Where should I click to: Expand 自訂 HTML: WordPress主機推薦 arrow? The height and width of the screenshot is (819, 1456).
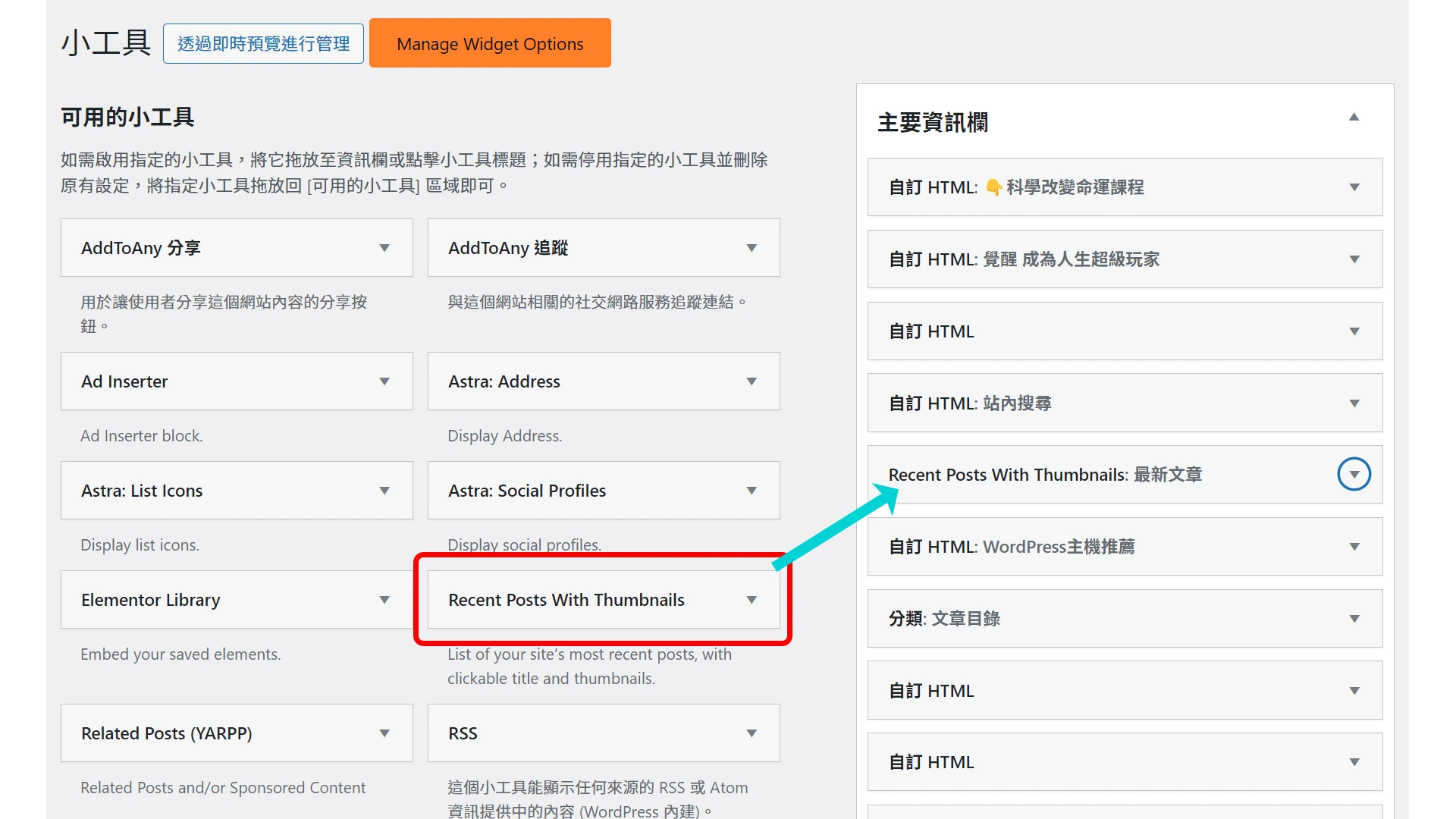(x=1354, y=547)
